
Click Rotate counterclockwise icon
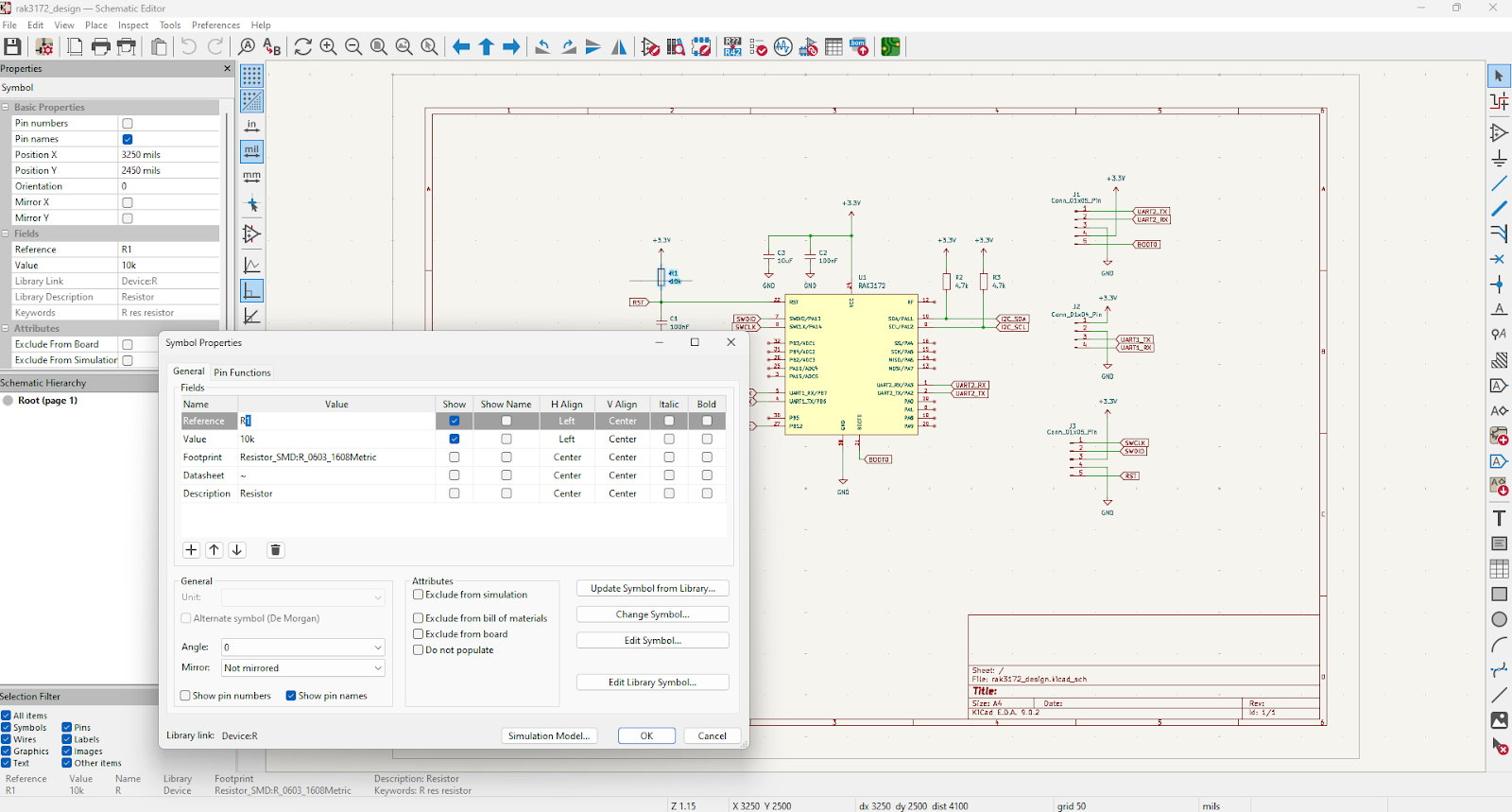coord(542,46)
